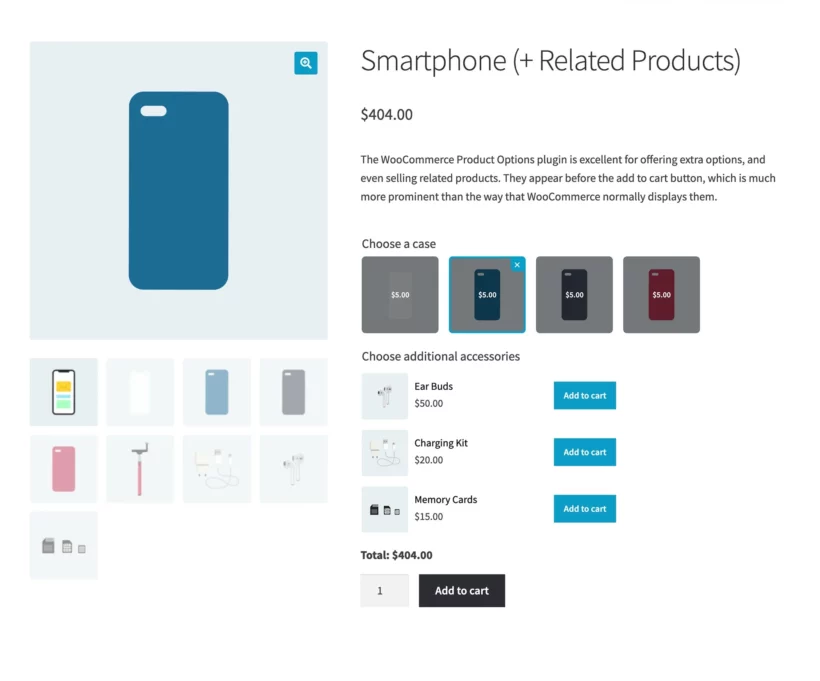Select the maroon $5.00 case option
820x681 pixels.
coord(661,294)
